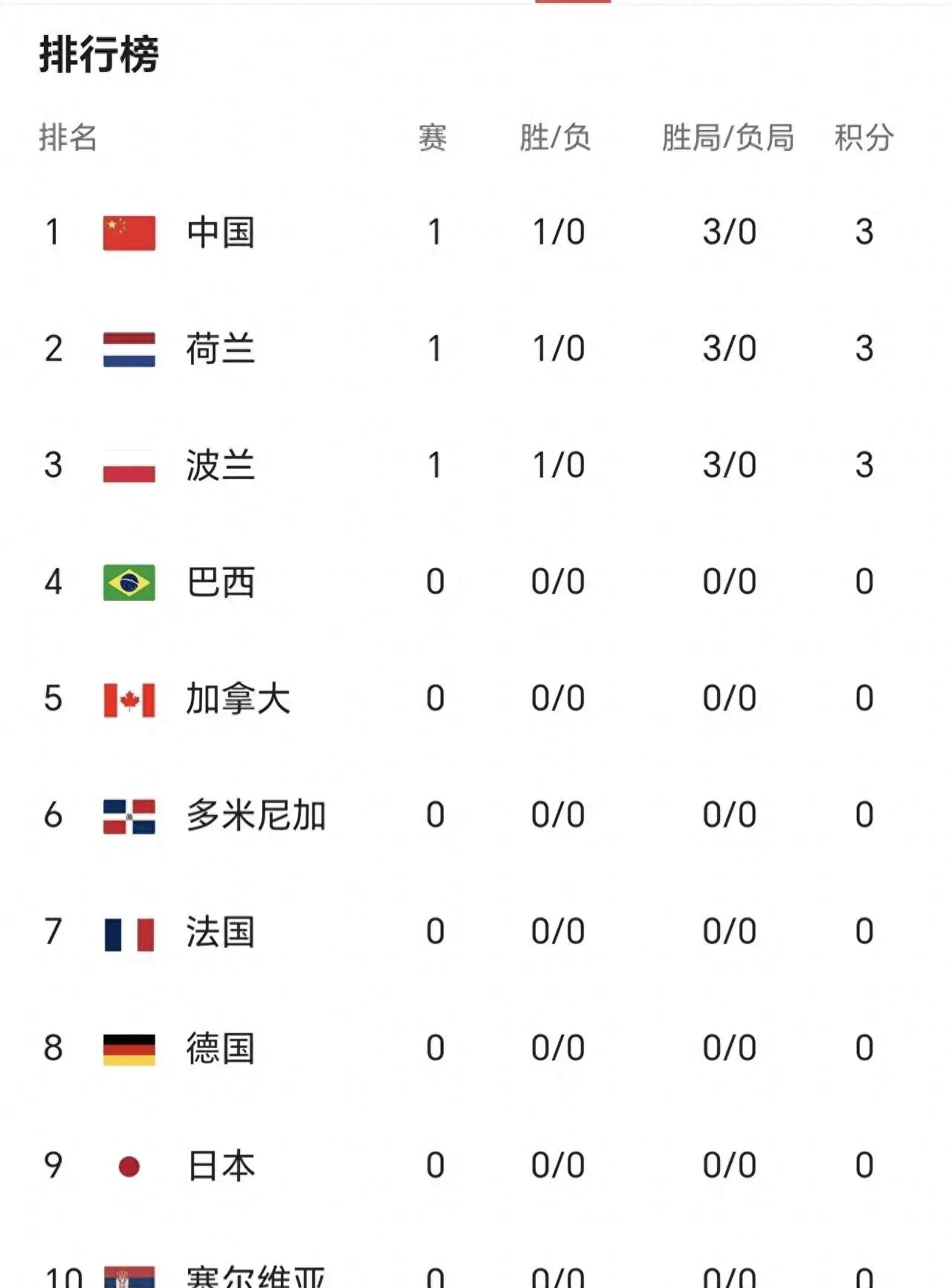The width and height of the screenshot is (951, 1288).
Task: Click the China flag icon
Action: (x=129, y=233)
